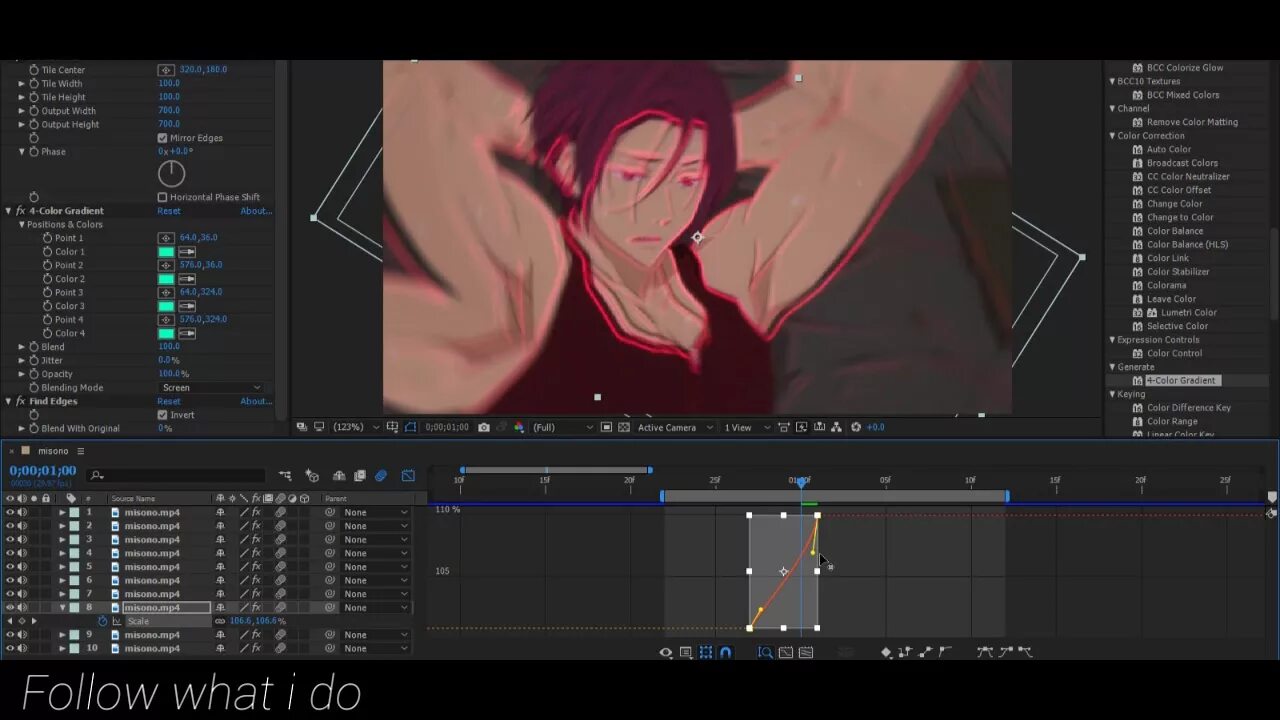Click the Easy Ease Out keyframe icon

click(1025, 652)
